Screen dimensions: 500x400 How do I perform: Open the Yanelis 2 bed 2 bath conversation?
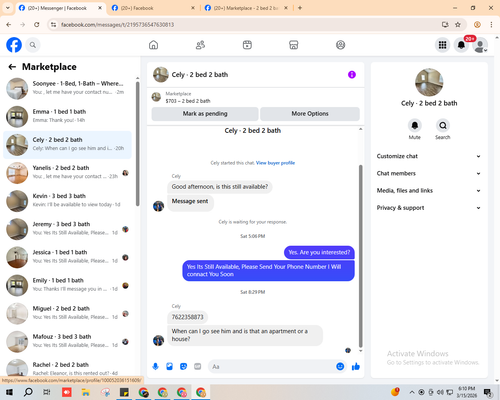(67, 173)
